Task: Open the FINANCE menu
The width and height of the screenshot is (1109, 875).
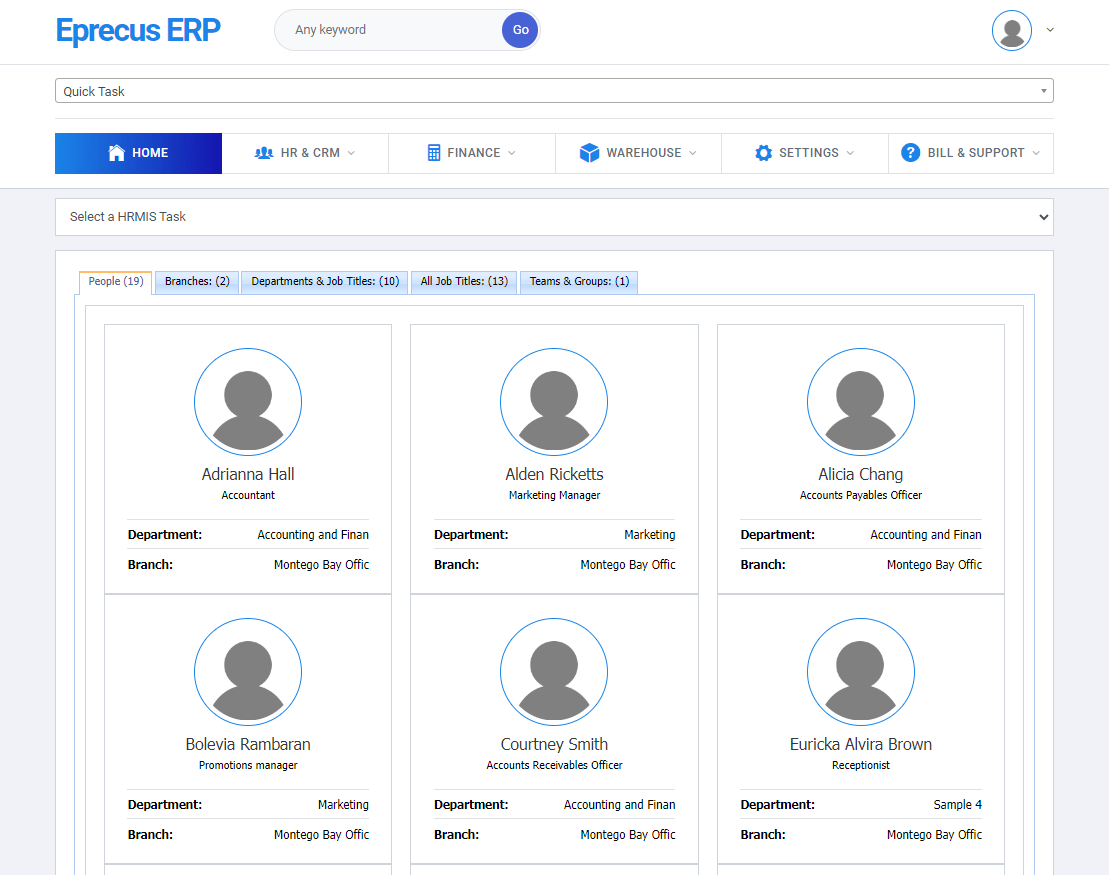Action: (x=472, y=153)
